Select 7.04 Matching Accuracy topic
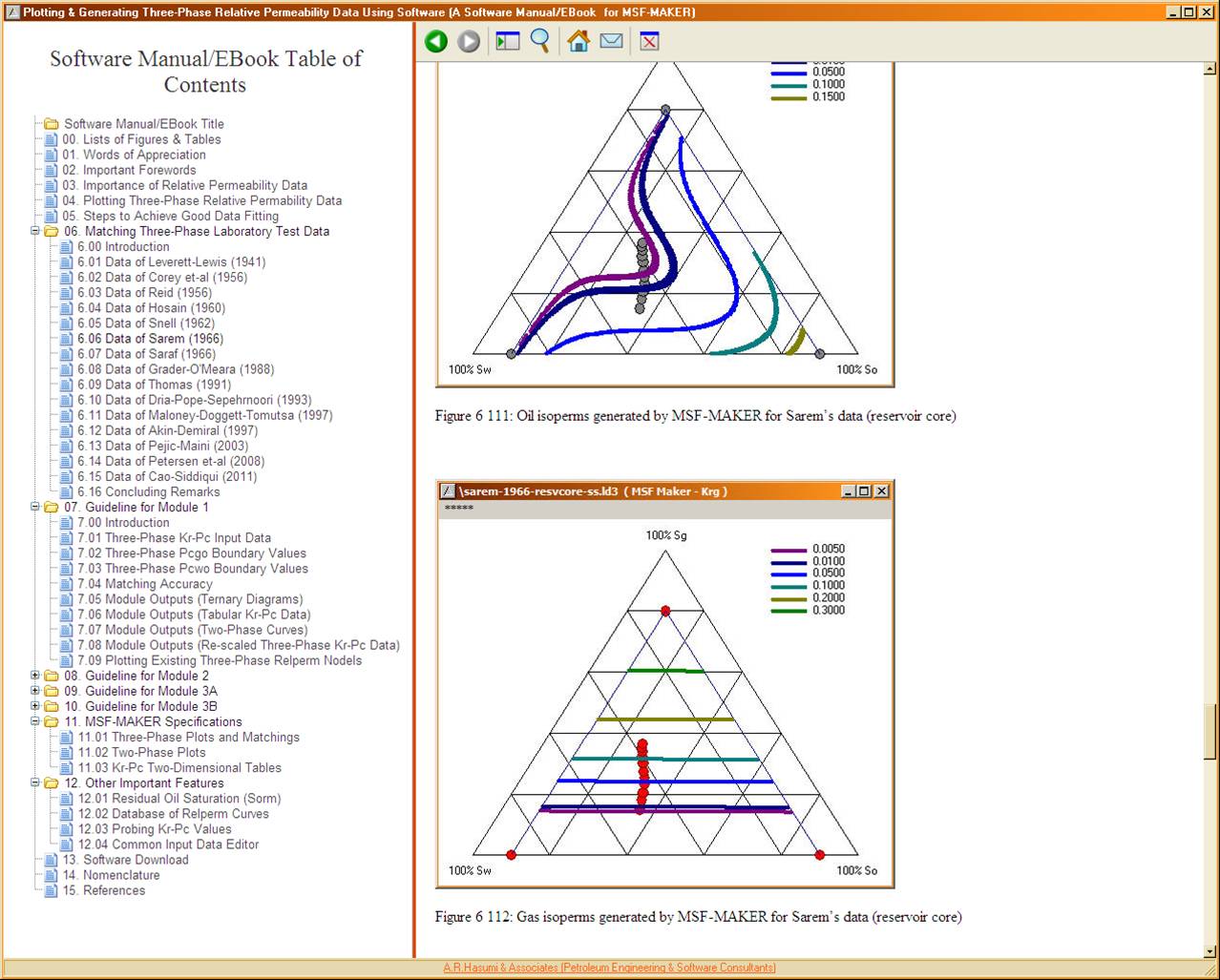Viewport: 1220px width, 980px height. point(144,584)
